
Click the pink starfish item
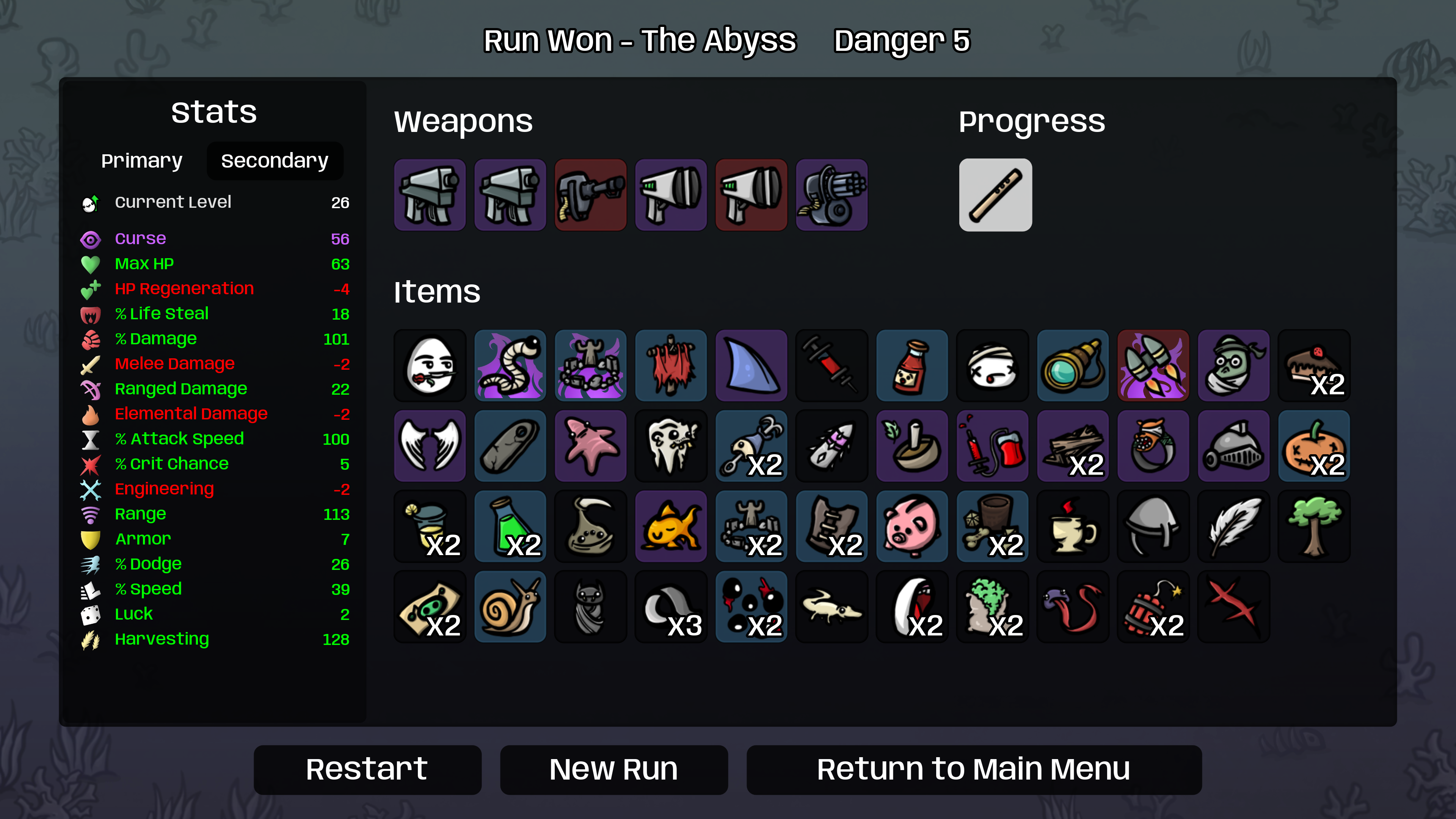click(590, 446)
